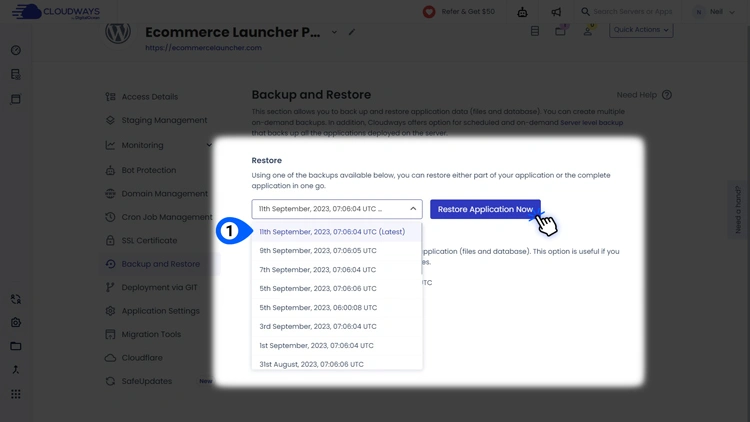The width and height of the screenshot is (750, 422).
Task: Choose the 7th September 2023 backup
Action: (x=318, y=270)
